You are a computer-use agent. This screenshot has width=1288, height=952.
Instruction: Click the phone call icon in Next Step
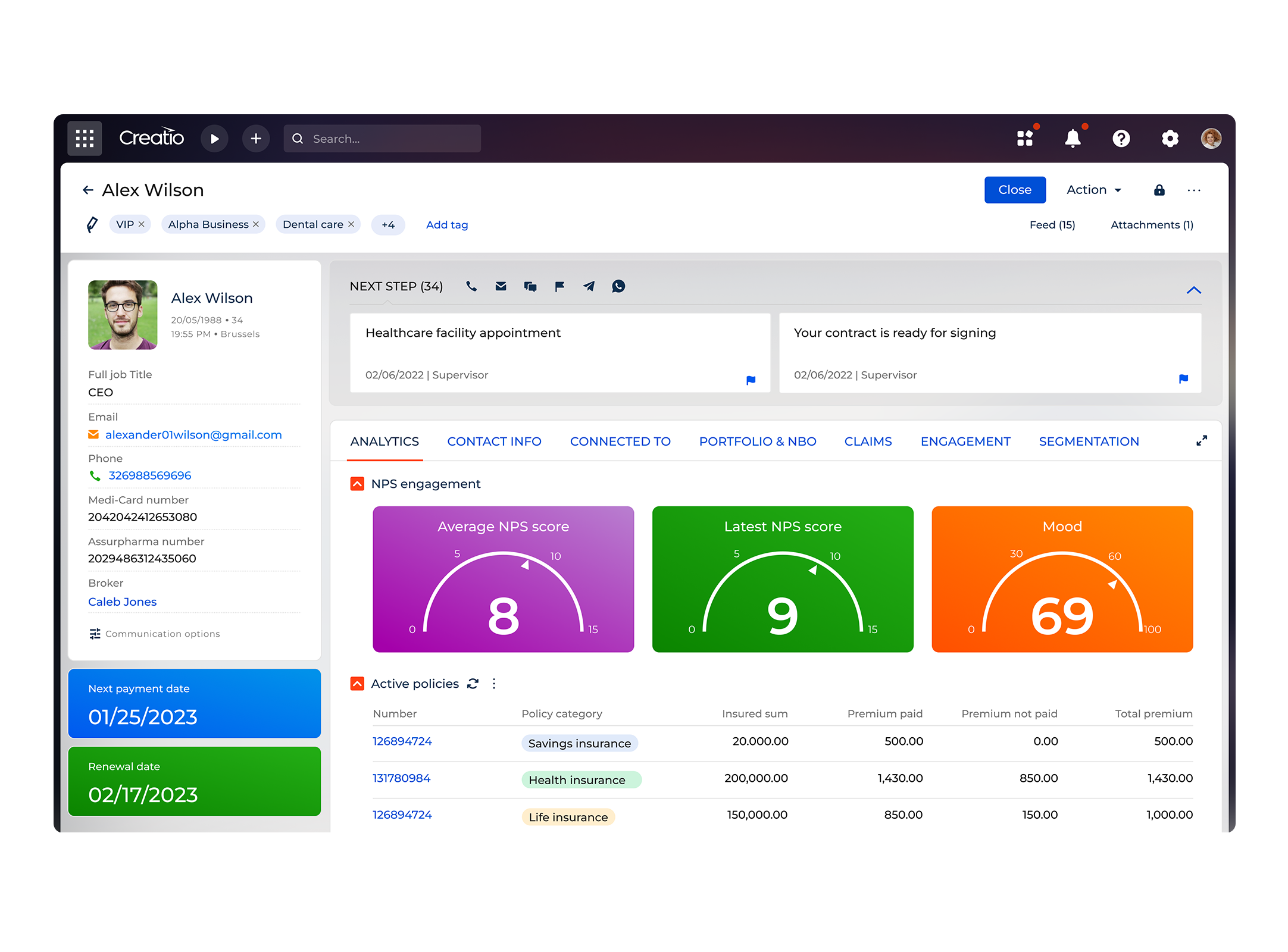click(471, 286)
